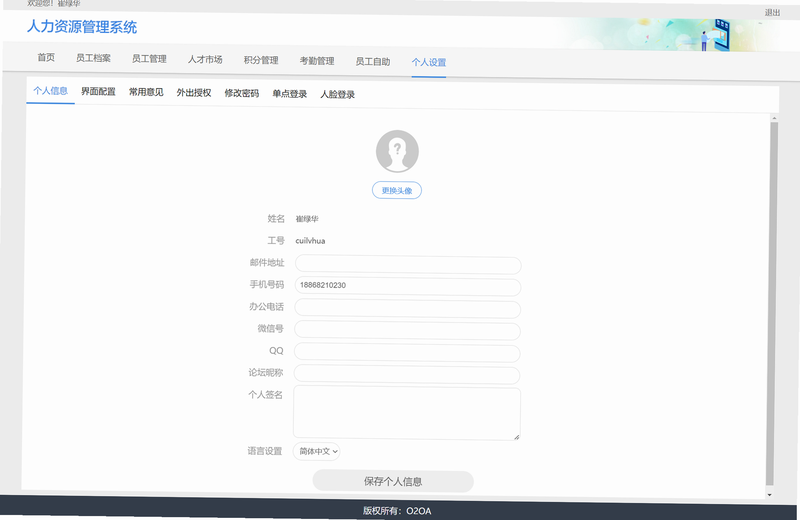Open the 修改密码 tab
Screen dimensions: 800x520
coord(242,93)
